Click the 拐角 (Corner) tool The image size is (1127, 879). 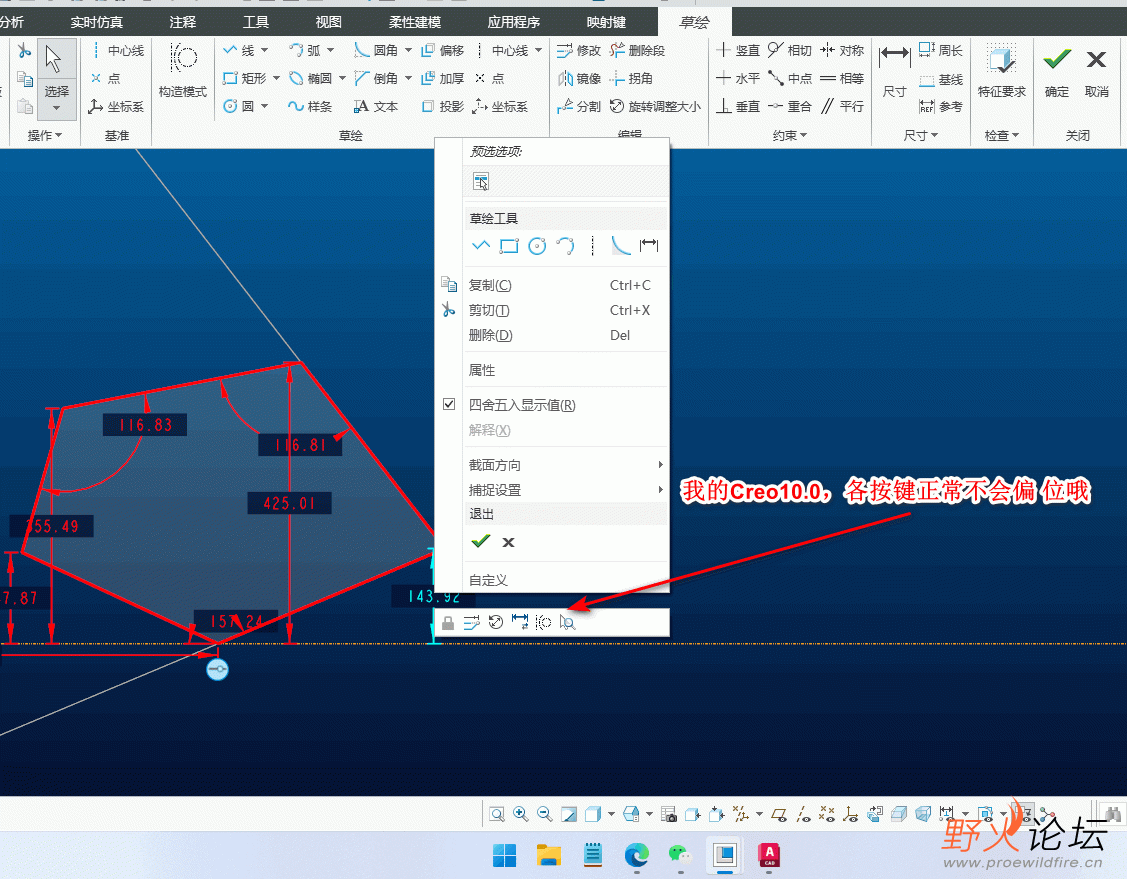tap(632, 78)
